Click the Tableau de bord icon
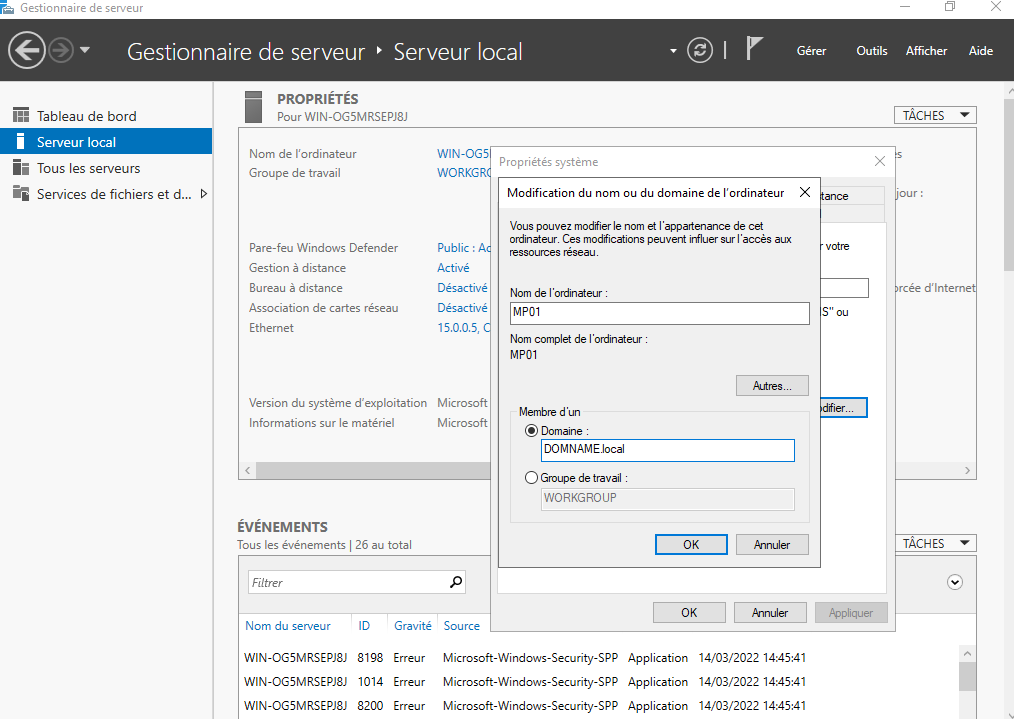This screenshot has width=1014, height=719. click(x=21, y=116)
